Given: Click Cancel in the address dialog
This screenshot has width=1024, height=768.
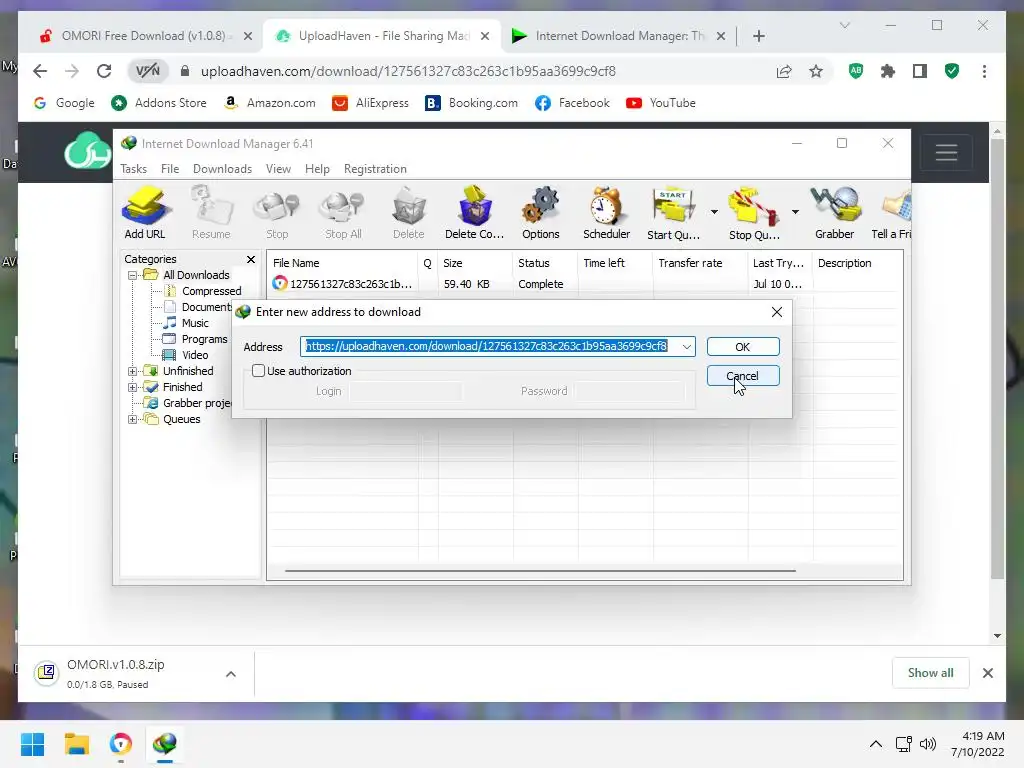Looking at the screenshot, I should [x=743, y=376].
